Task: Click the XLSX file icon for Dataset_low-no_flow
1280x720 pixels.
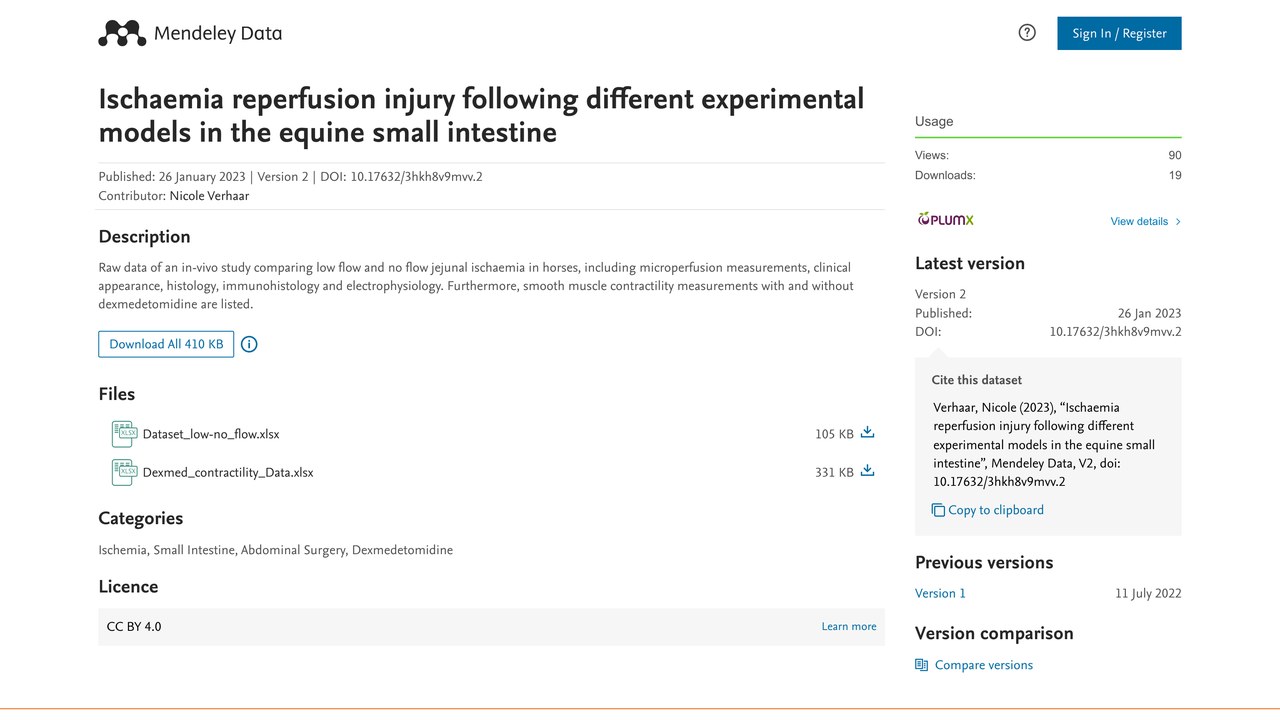Action: point(124,434)
